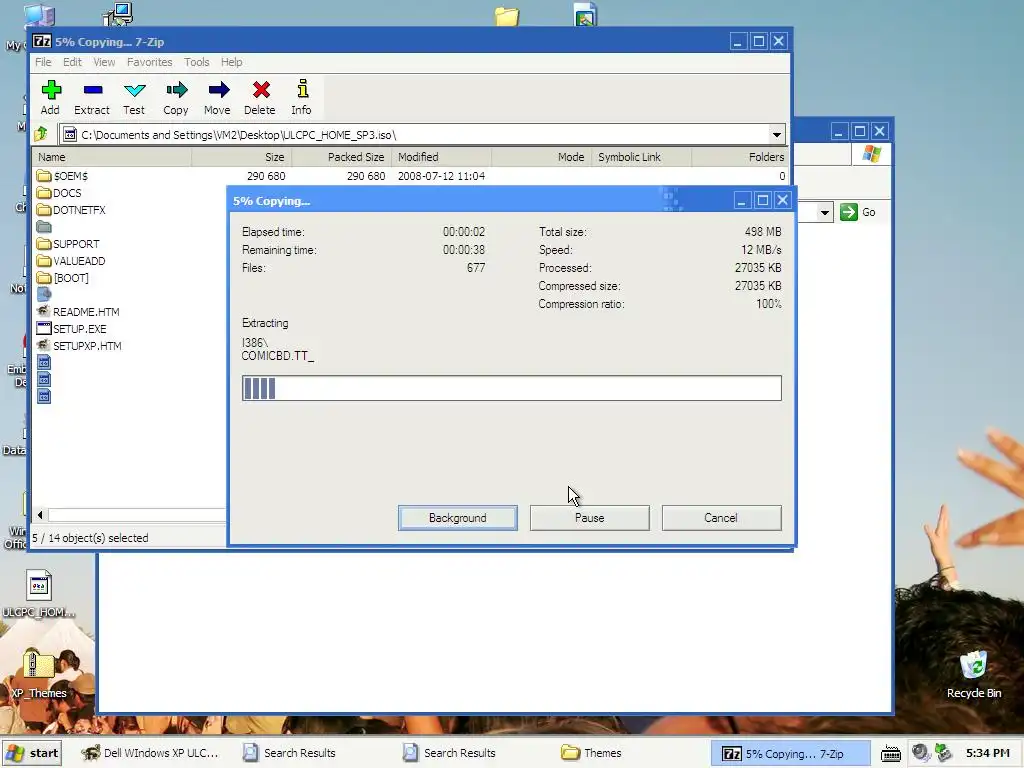The width and height of the screenshot is (1024, 768).
Task: Click the horizontal scrollbar left arrow
Action: pos(40,515)
